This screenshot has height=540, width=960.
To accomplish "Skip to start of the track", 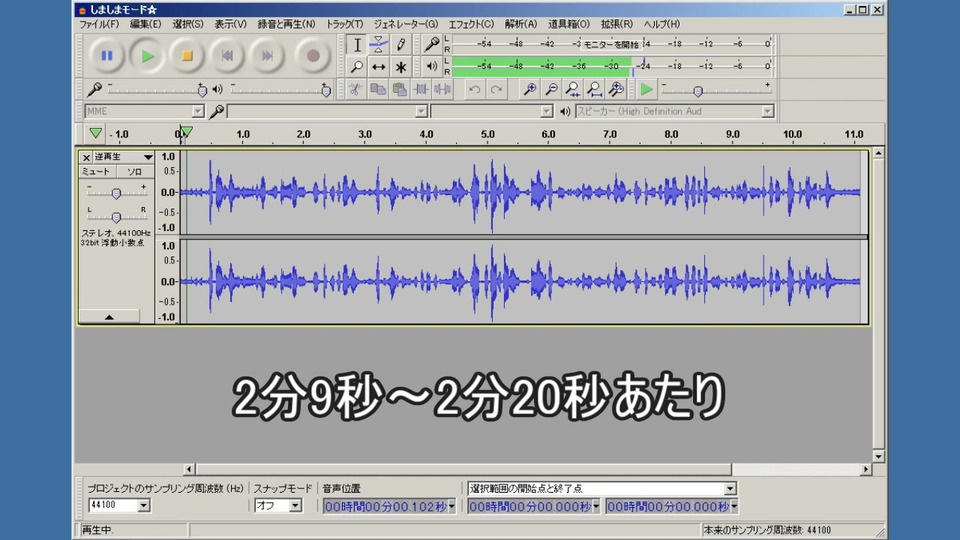I will pos(227,56).
